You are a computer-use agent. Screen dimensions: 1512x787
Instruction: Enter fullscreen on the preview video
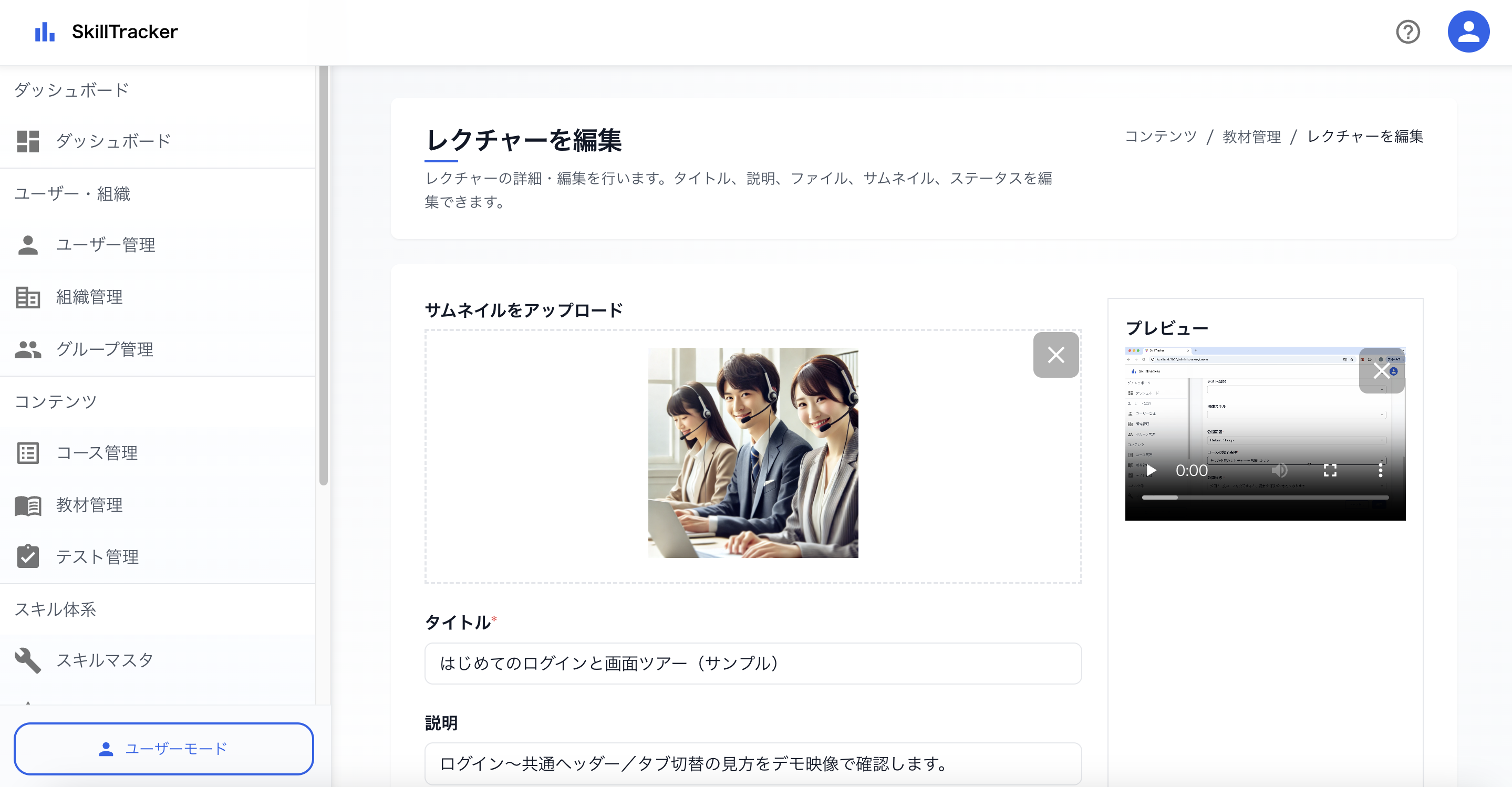tap(1330, 470)
